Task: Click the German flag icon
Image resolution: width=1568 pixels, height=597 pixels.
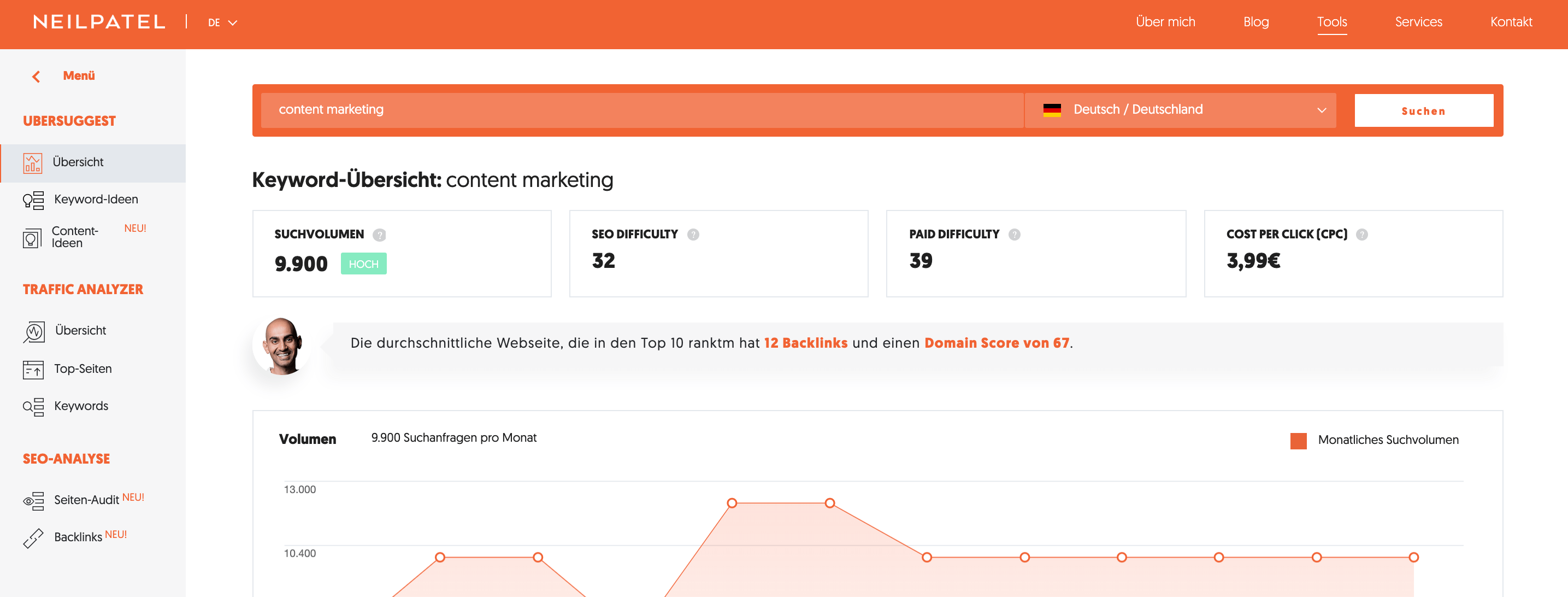Action: pyautogui.click(x=1052, y=110)
